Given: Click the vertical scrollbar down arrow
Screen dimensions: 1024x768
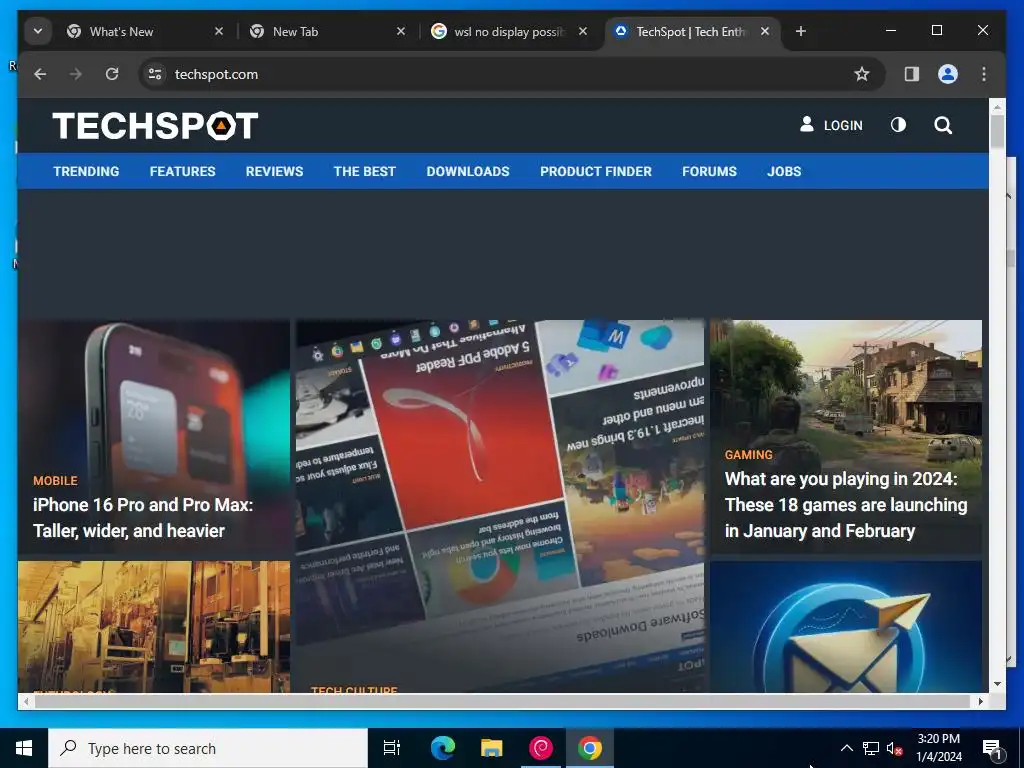Looking at the screenshot, I should [x=997, y=684].
